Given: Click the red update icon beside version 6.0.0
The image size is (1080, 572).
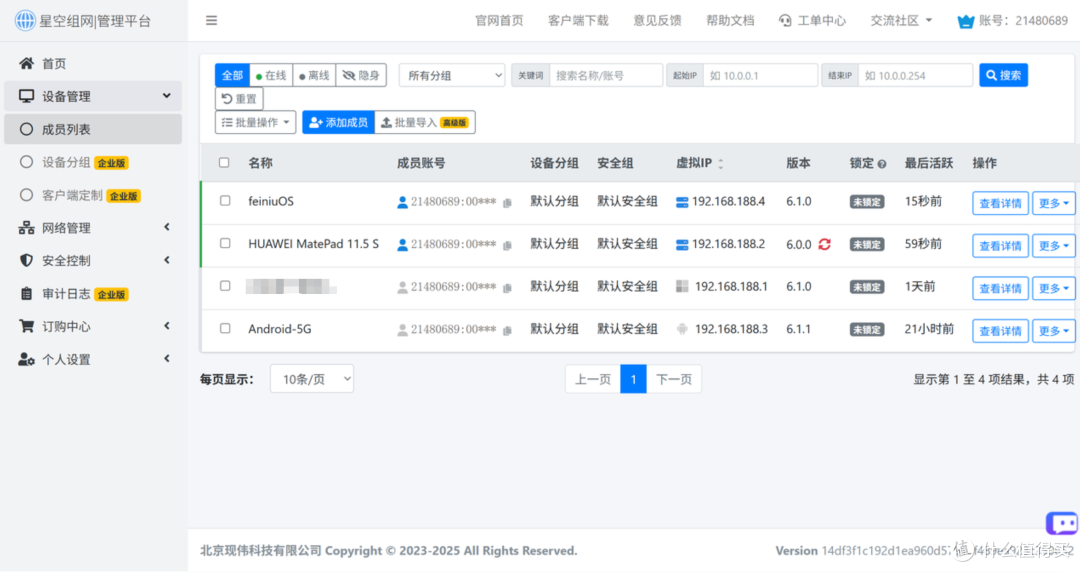Looking at the screenshot, I should pos(824,244).
